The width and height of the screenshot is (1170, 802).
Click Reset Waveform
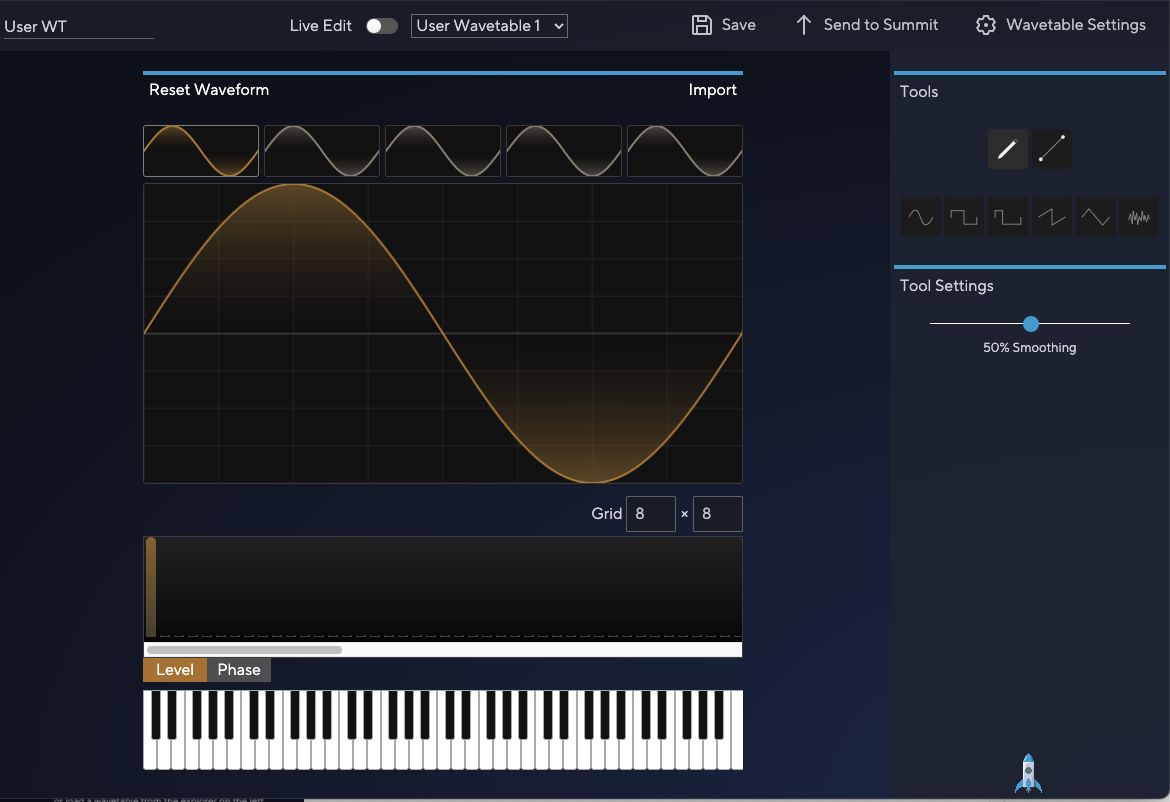(x=209, y=90)
